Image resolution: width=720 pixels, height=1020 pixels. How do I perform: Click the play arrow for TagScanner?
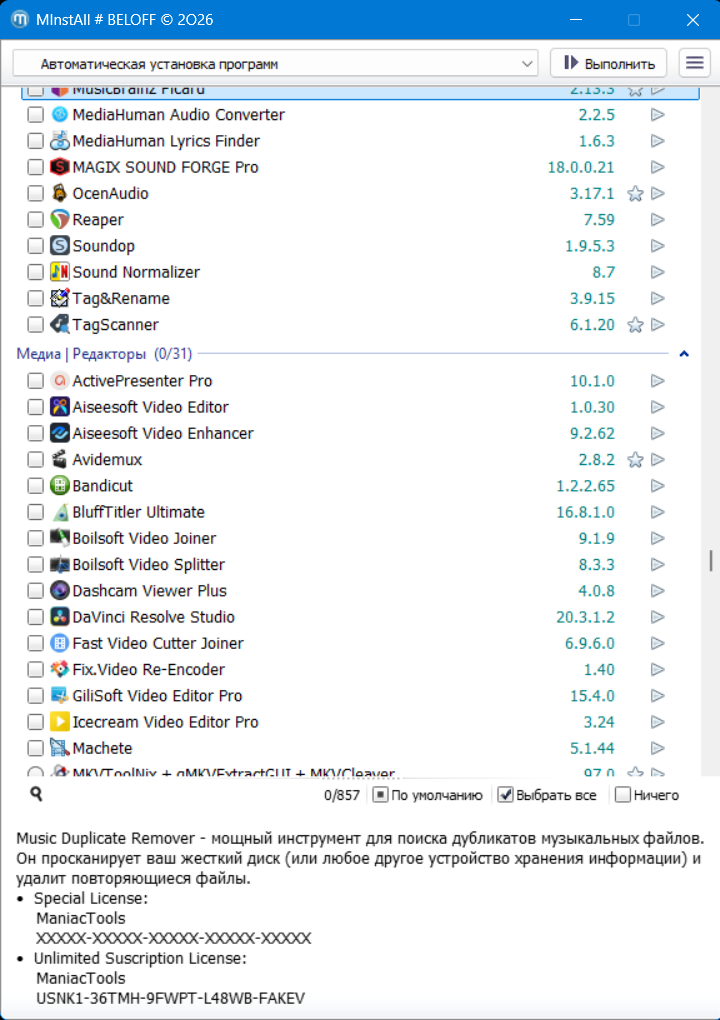[658, 325]
